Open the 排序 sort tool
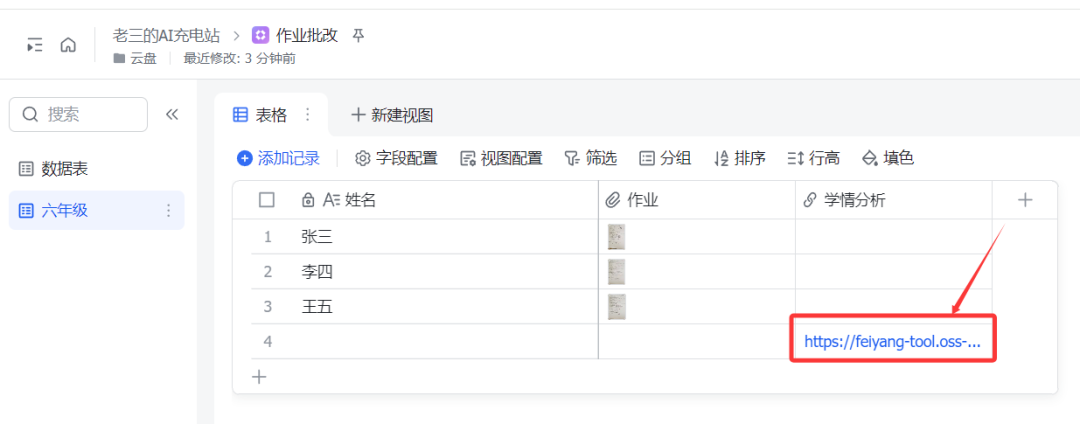Image resolution: width=1080 pixels, height=424 pixels. pyautogui.click(x=740, y=158)
